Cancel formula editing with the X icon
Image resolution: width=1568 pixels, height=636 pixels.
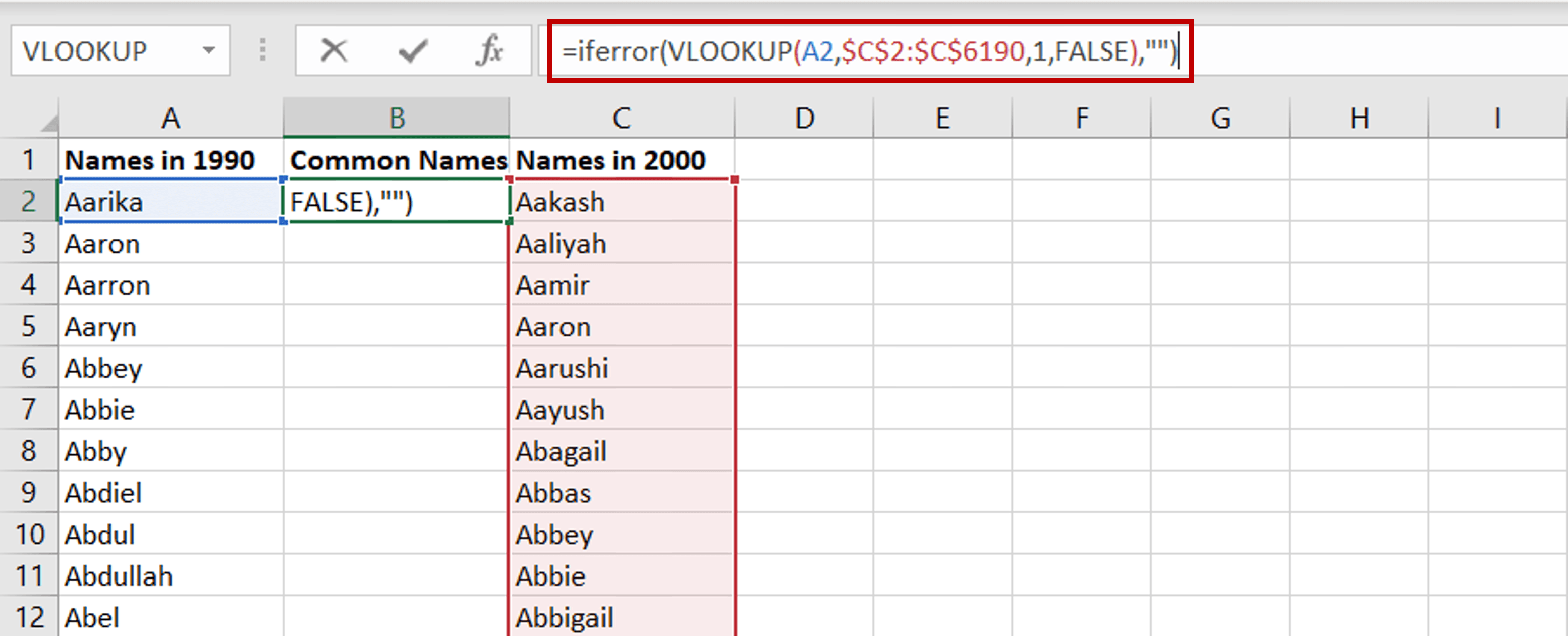(333, 51)
